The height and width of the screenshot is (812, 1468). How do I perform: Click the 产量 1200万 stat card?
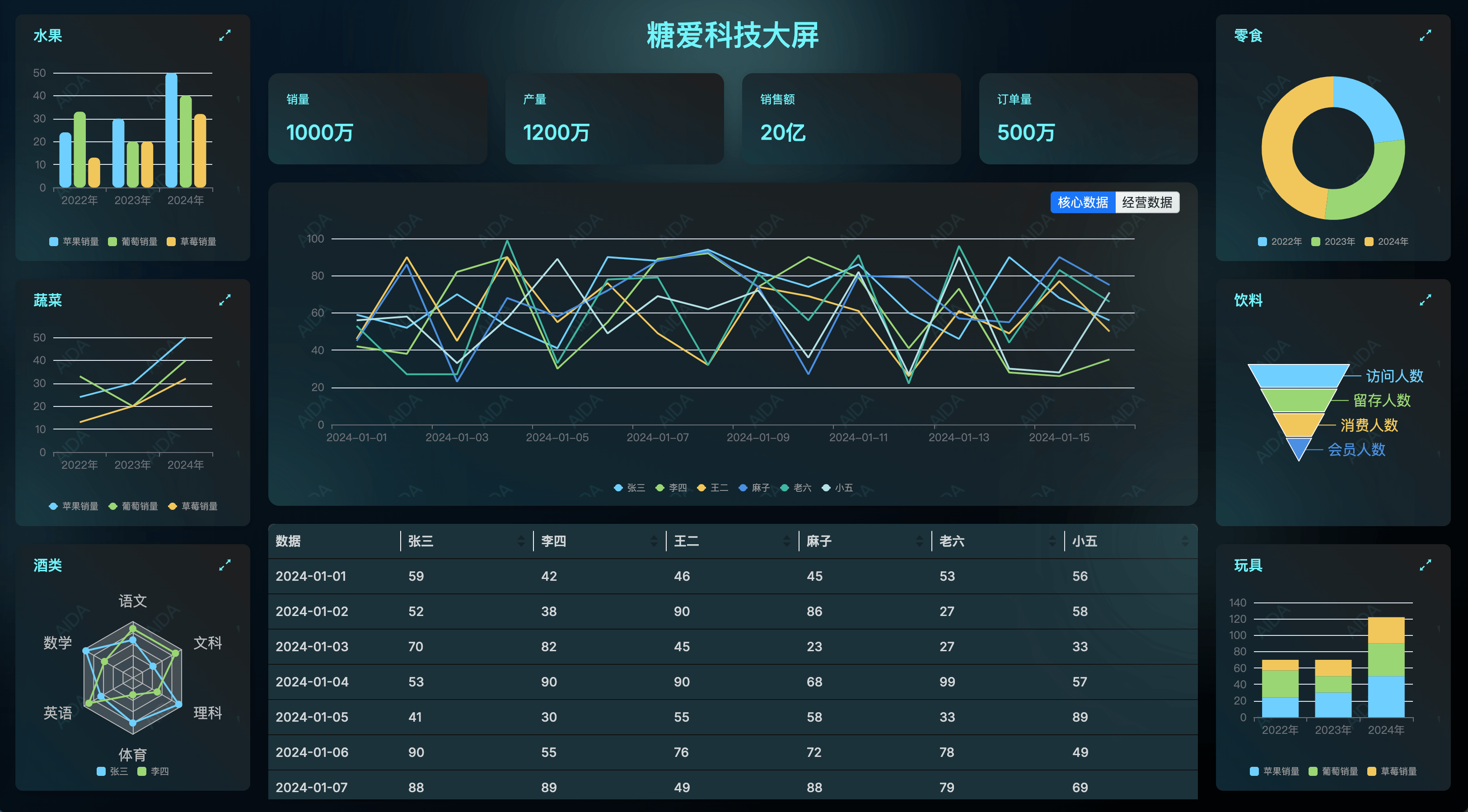(x=614, y=118)
